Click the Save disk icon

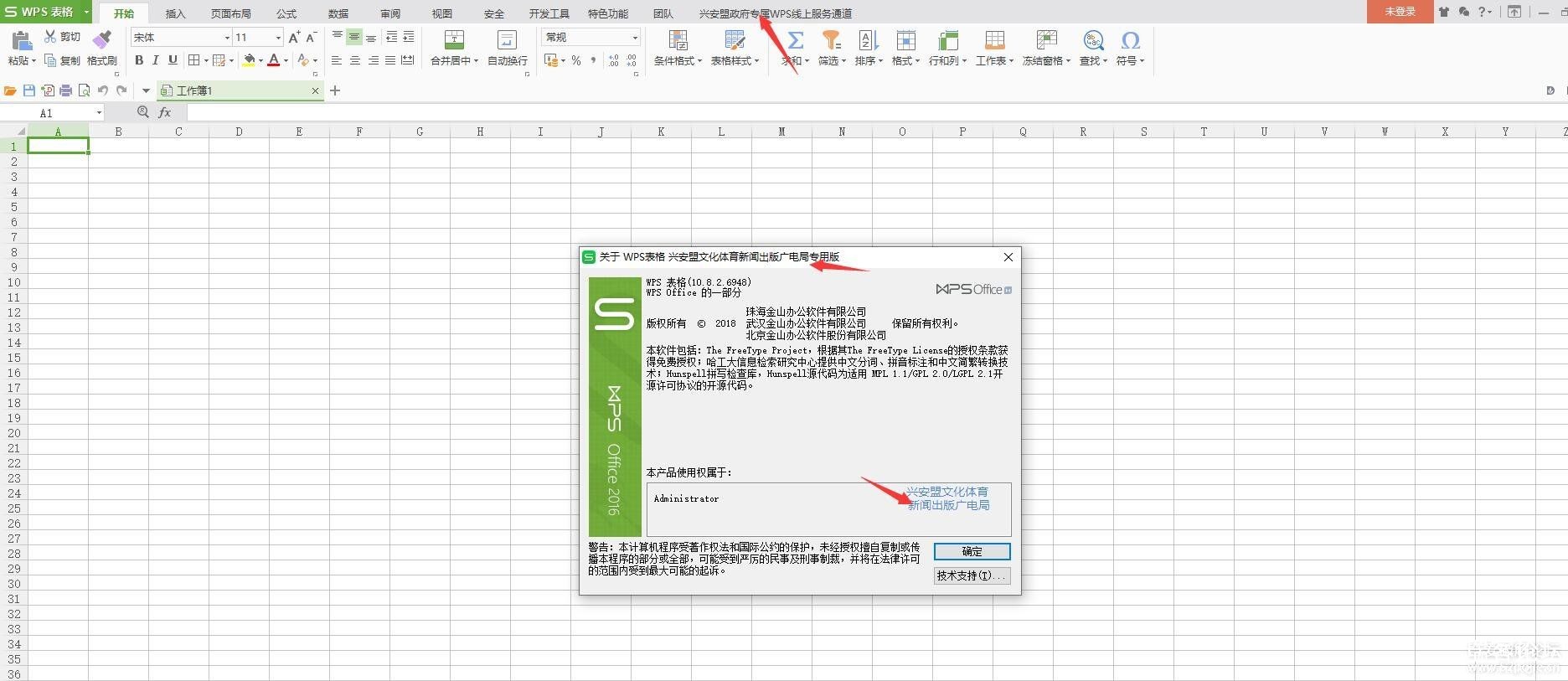(29, 90)
